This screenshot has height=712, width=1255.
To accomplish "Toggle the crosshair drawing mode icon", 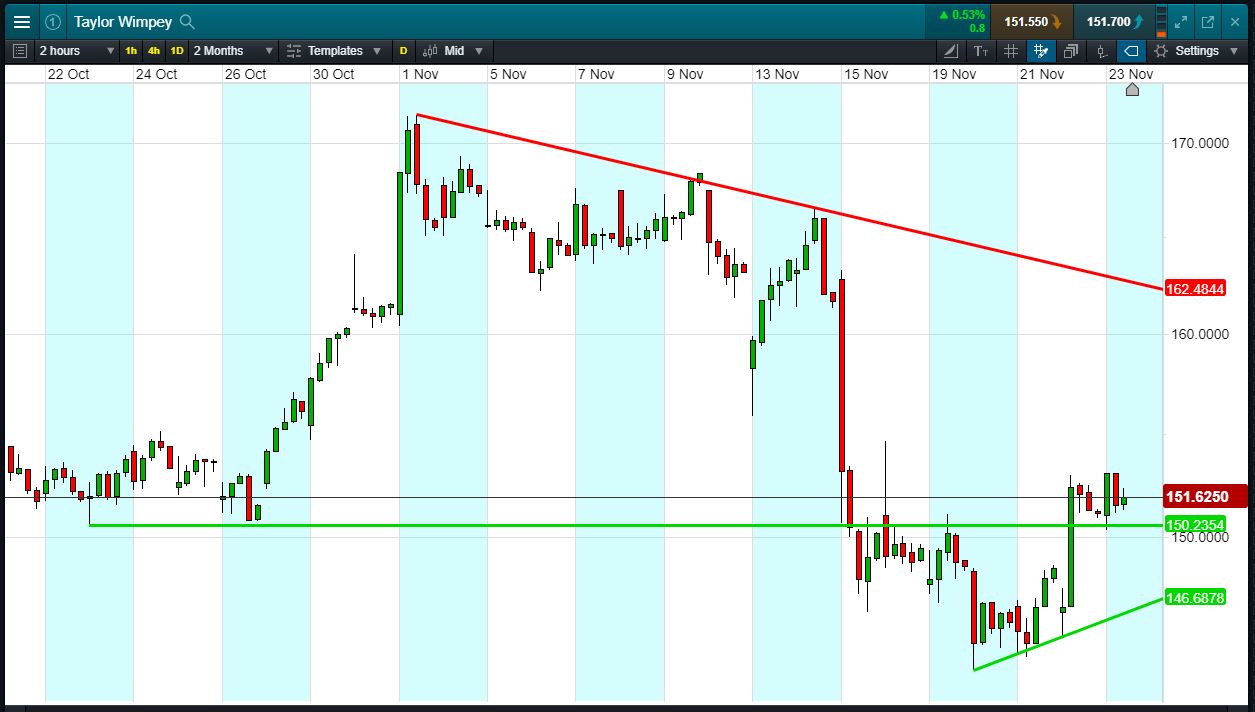I will (x=1041, y=51).
